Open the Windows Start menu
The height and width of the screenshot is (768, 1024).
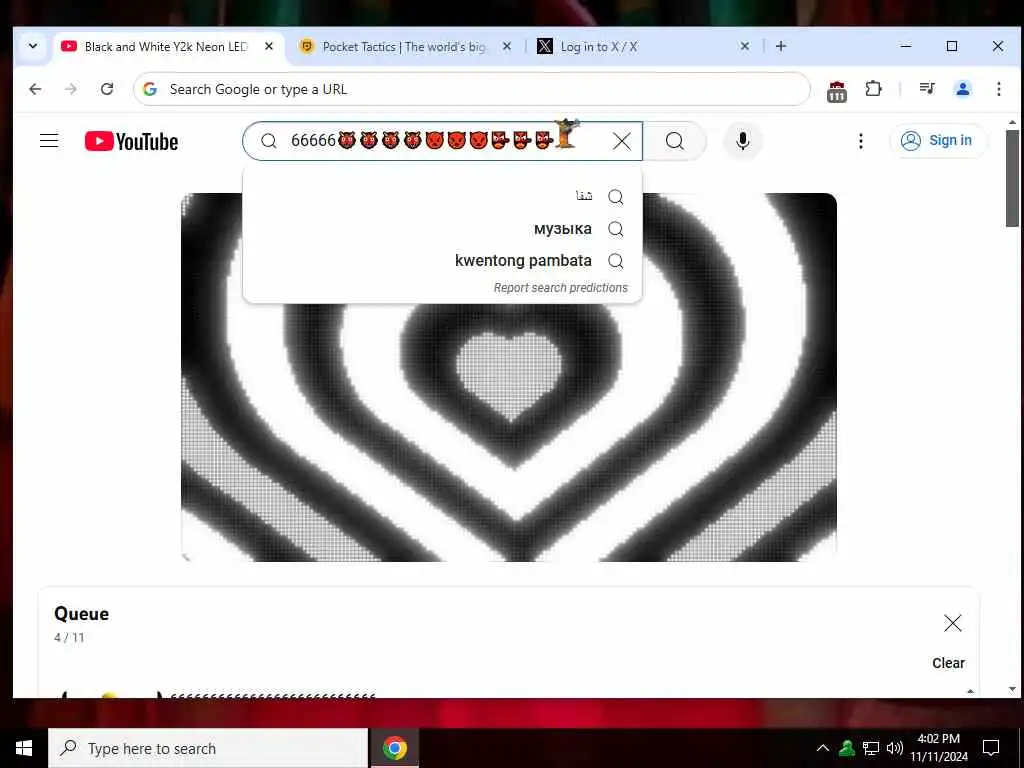[24, 748]
